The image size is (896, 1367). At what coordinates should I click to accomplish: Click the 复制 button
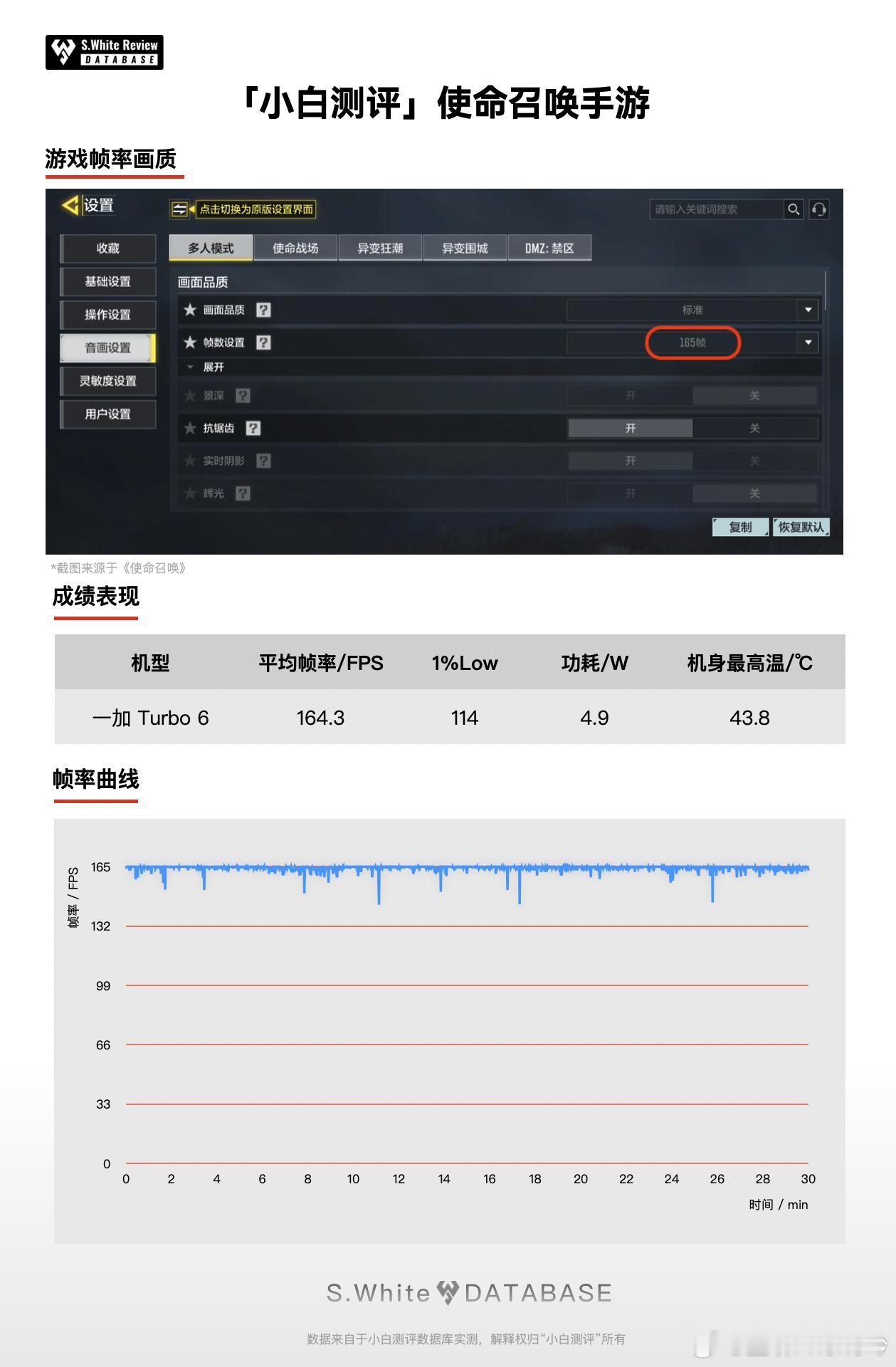(740, 527)
